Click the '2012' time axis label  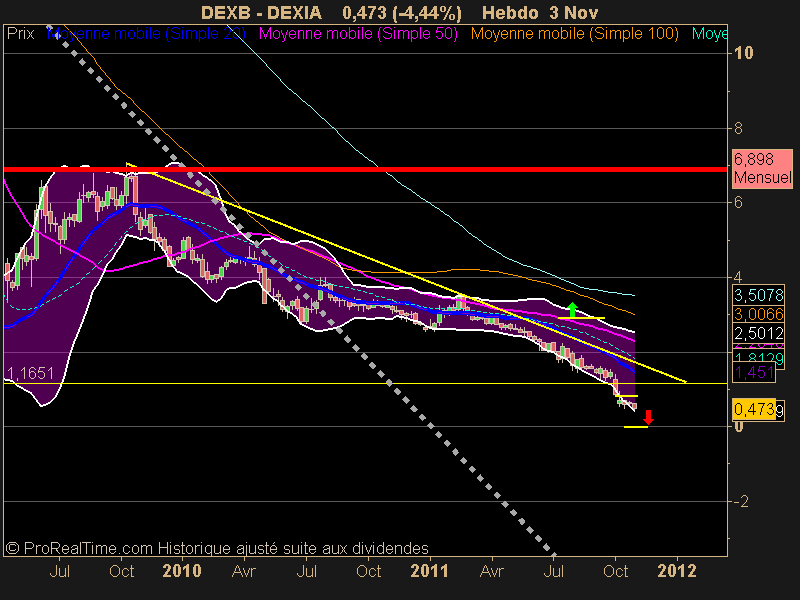[677, 570]
